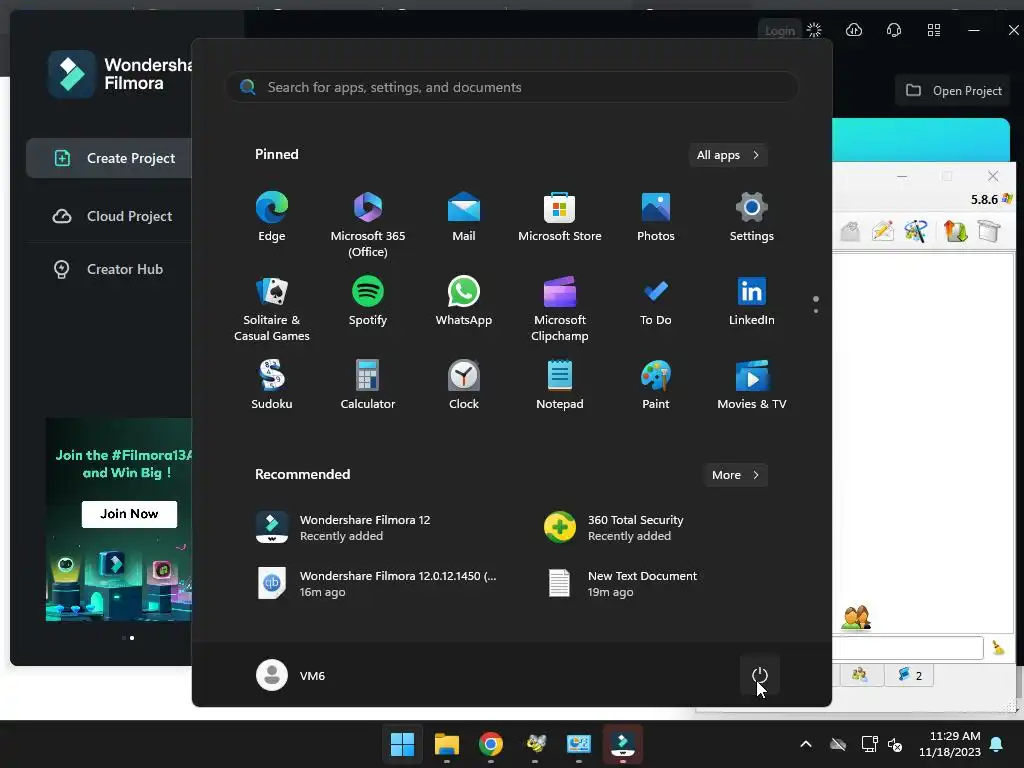Screen dimensions: 1024x768
Task: Open Microsoft Store from pinned
Action: point(560,217)
